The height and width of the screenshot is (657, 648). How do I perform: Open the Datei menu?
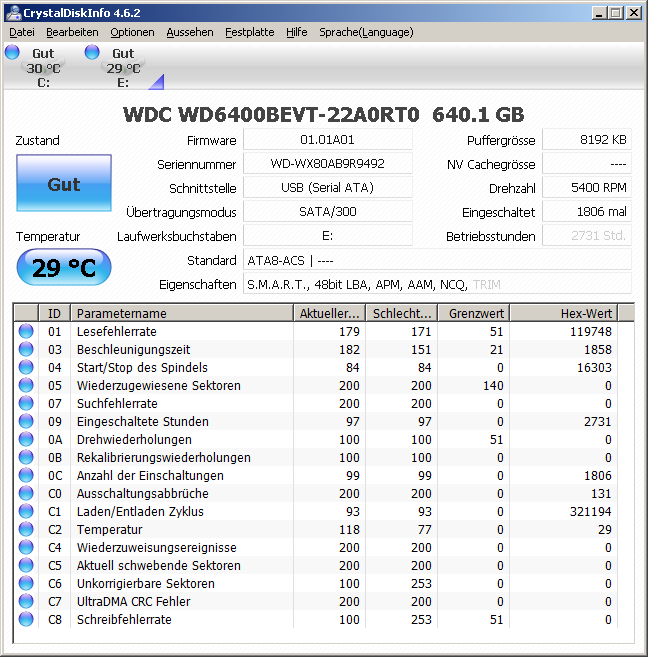point(22,32)
